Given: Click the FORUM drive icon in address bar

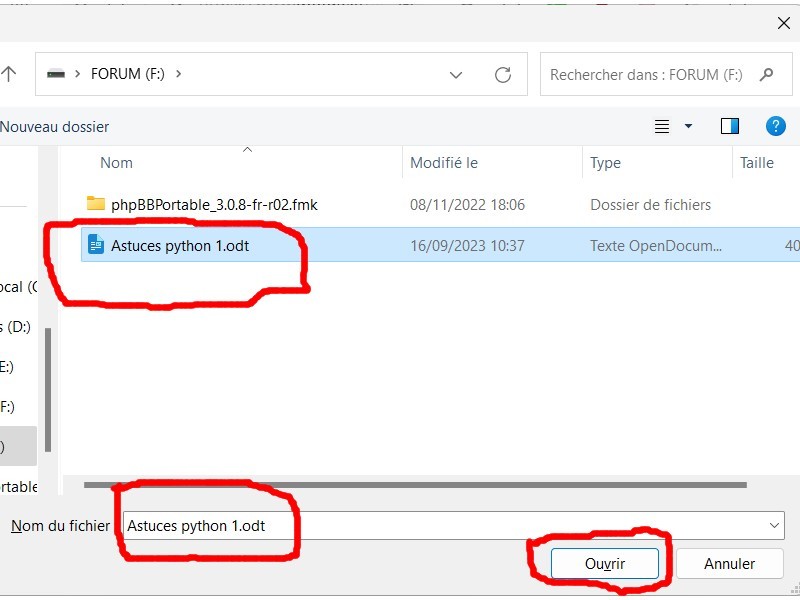Looking at the screenshot, I should [x=56, y=74].
